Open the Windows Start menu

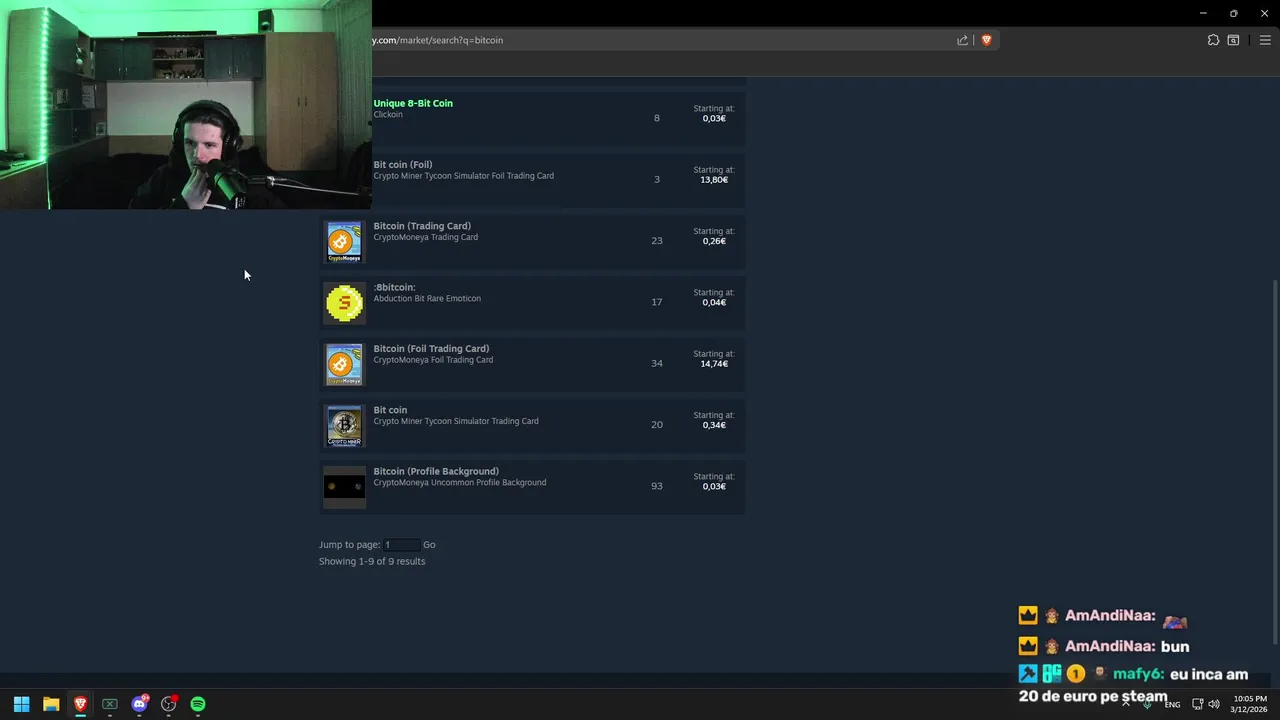[21, 704]
